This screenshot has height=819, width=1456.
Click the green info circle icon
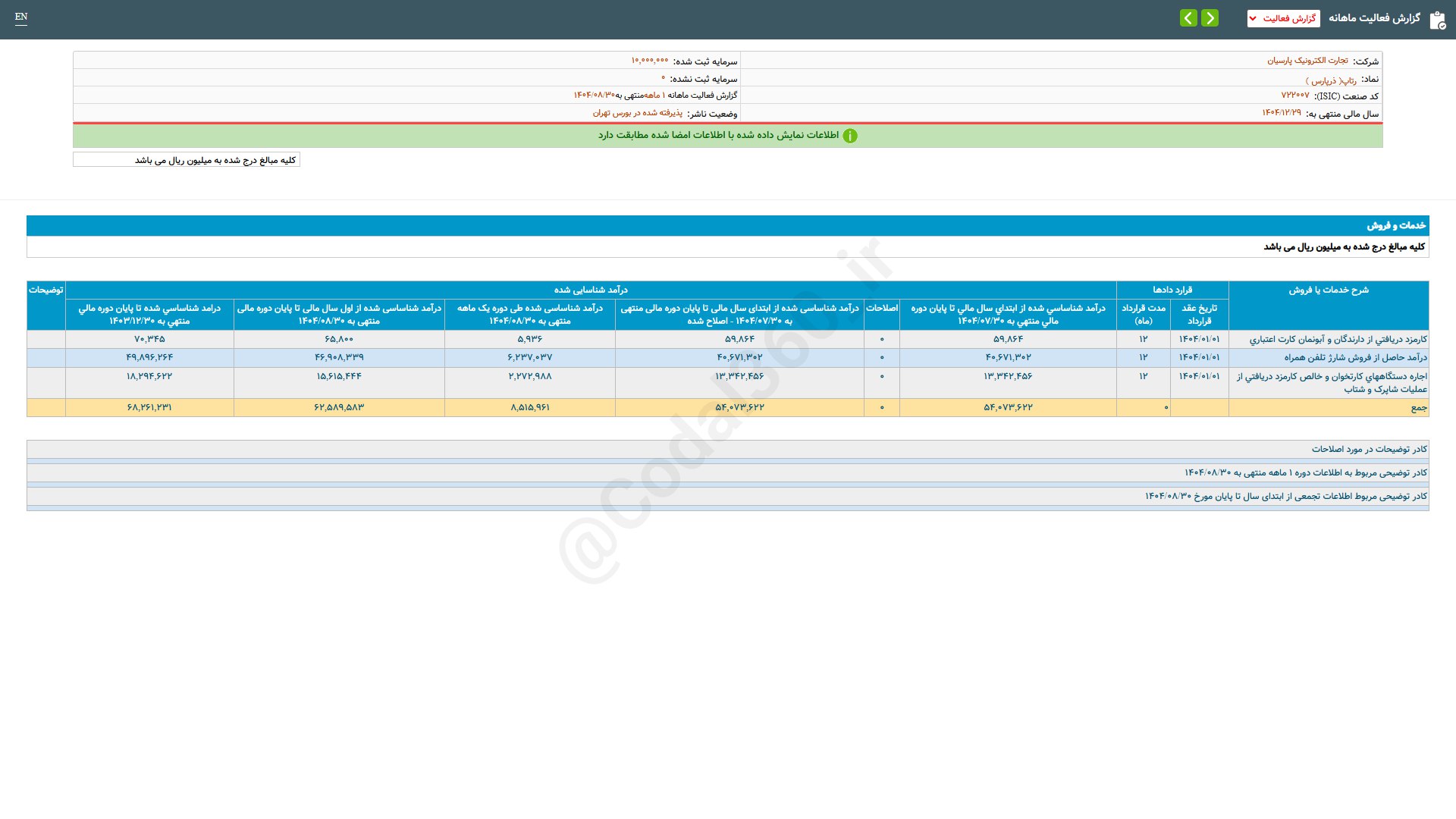pyautogui.click(x=850, y=136)
